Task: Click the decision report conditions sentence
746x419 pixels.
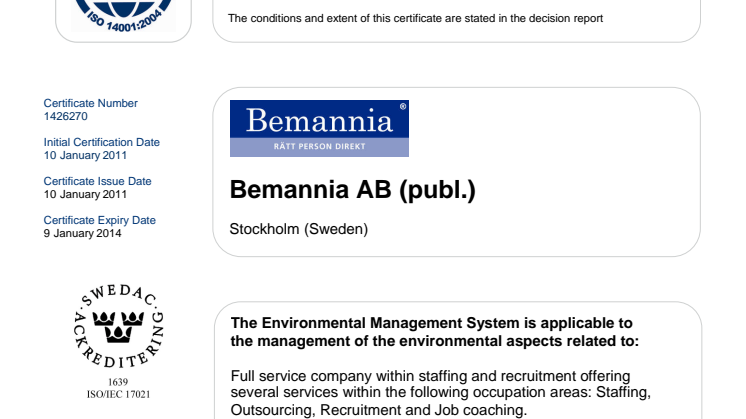Action: point(415,17)
